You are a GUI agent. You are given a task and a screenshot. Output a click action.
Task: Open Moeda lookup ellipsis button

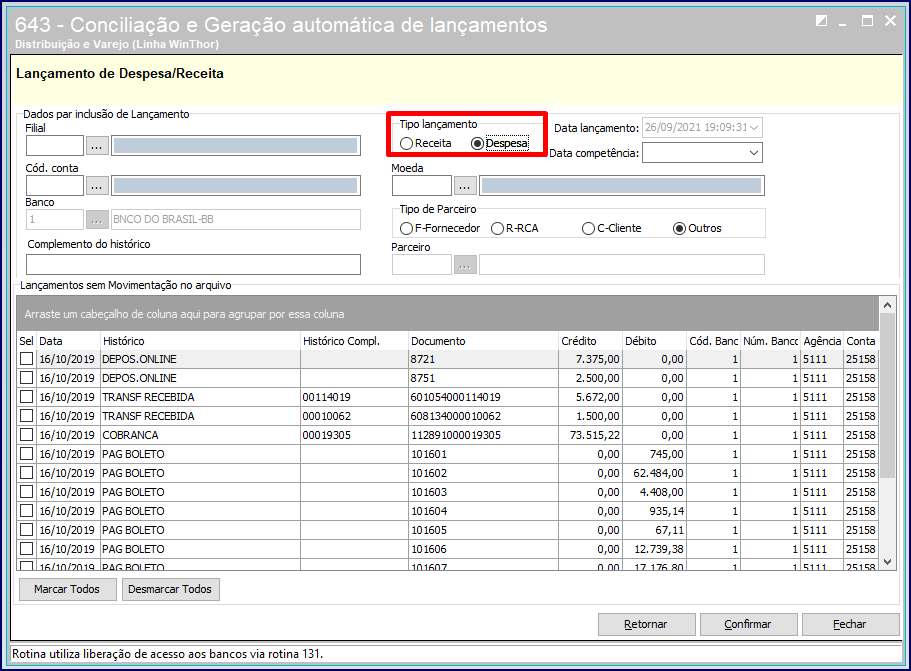pos(465,186)
